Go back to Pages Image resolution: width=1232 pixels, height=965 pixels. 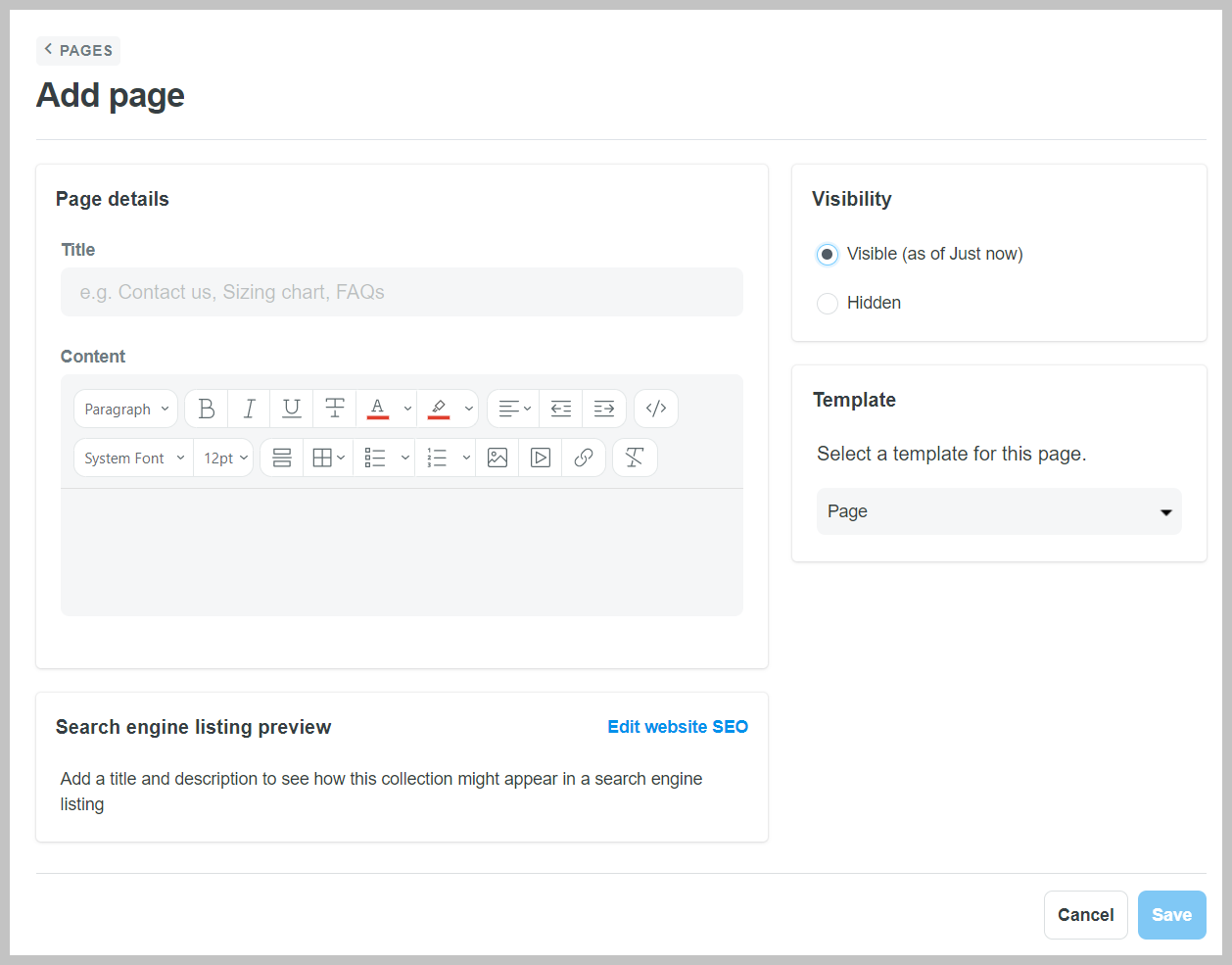(x=78, y=50)
